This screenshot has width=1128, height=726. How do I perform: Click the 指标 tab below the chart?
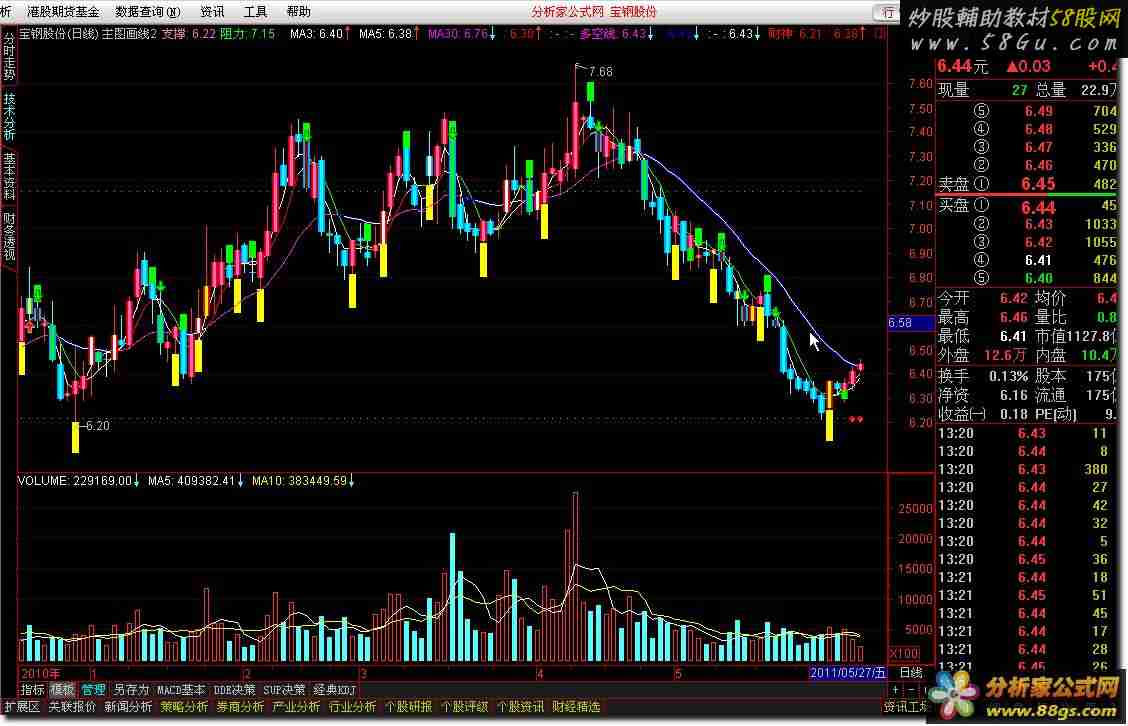coord(32,689)
